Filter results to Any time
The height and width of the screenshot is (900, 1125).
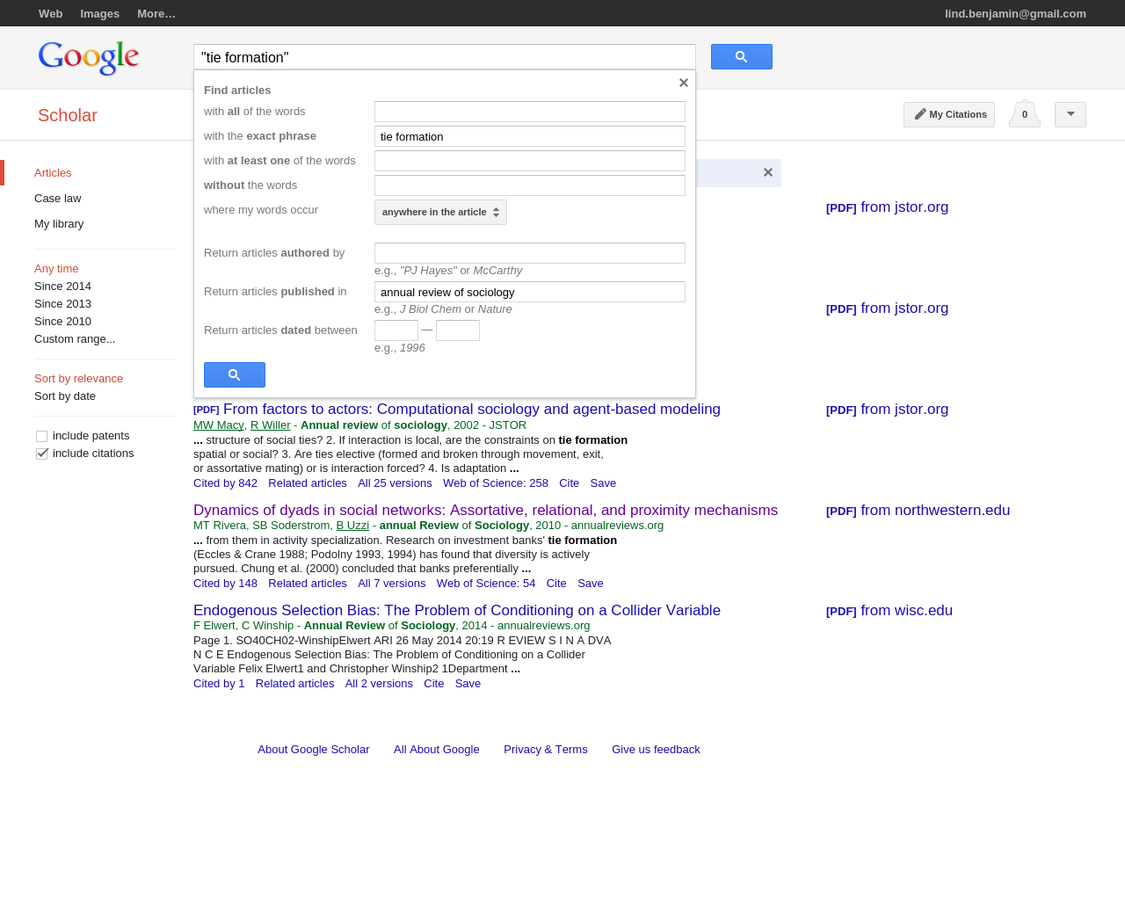coord(56,268)
